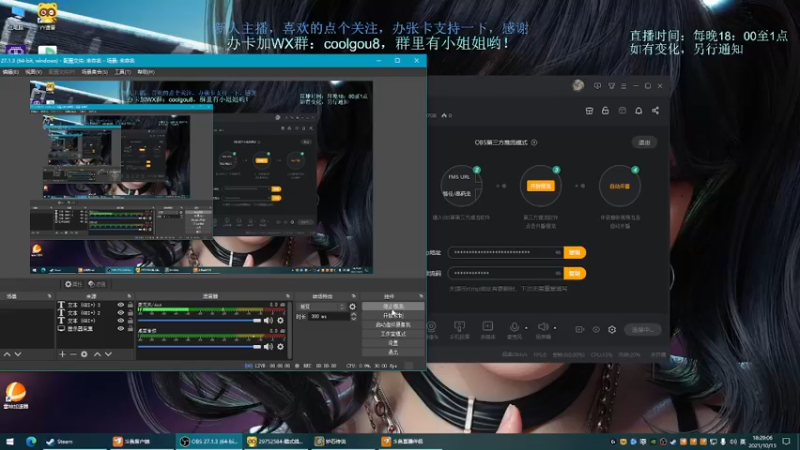800x450 pixels.
Task: Click the Windows Start button
Action: coord(10,441)
